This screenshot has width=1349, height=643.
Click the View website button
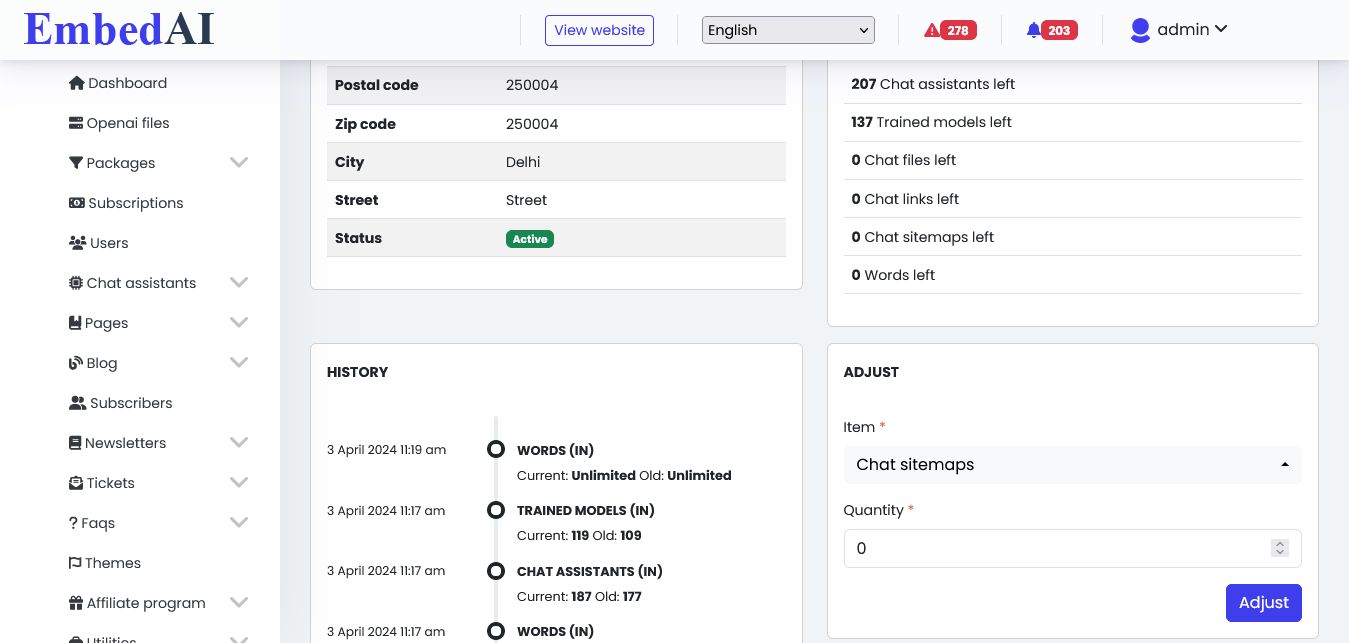coord(599,30)
